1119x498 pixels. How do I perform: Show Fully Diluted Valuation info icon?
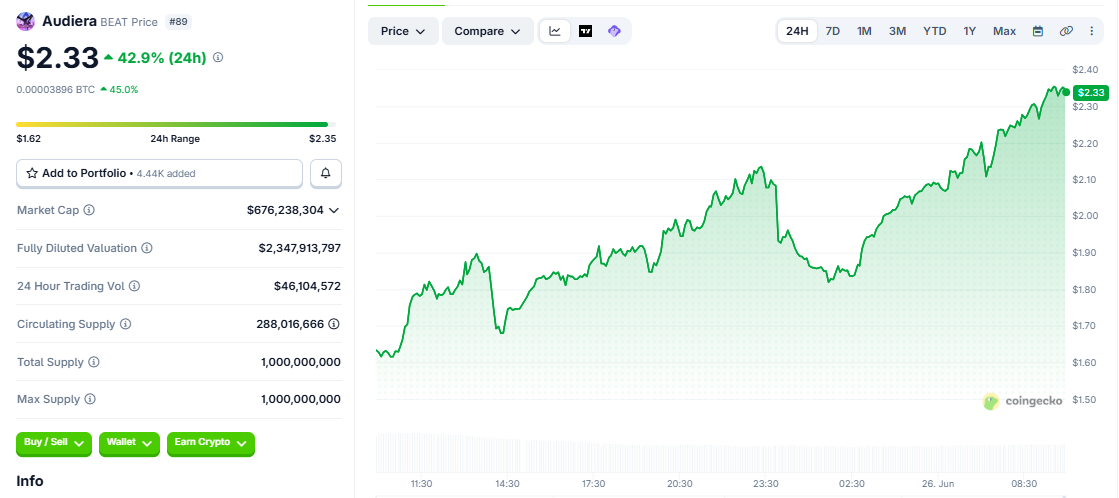pos(146,248)
